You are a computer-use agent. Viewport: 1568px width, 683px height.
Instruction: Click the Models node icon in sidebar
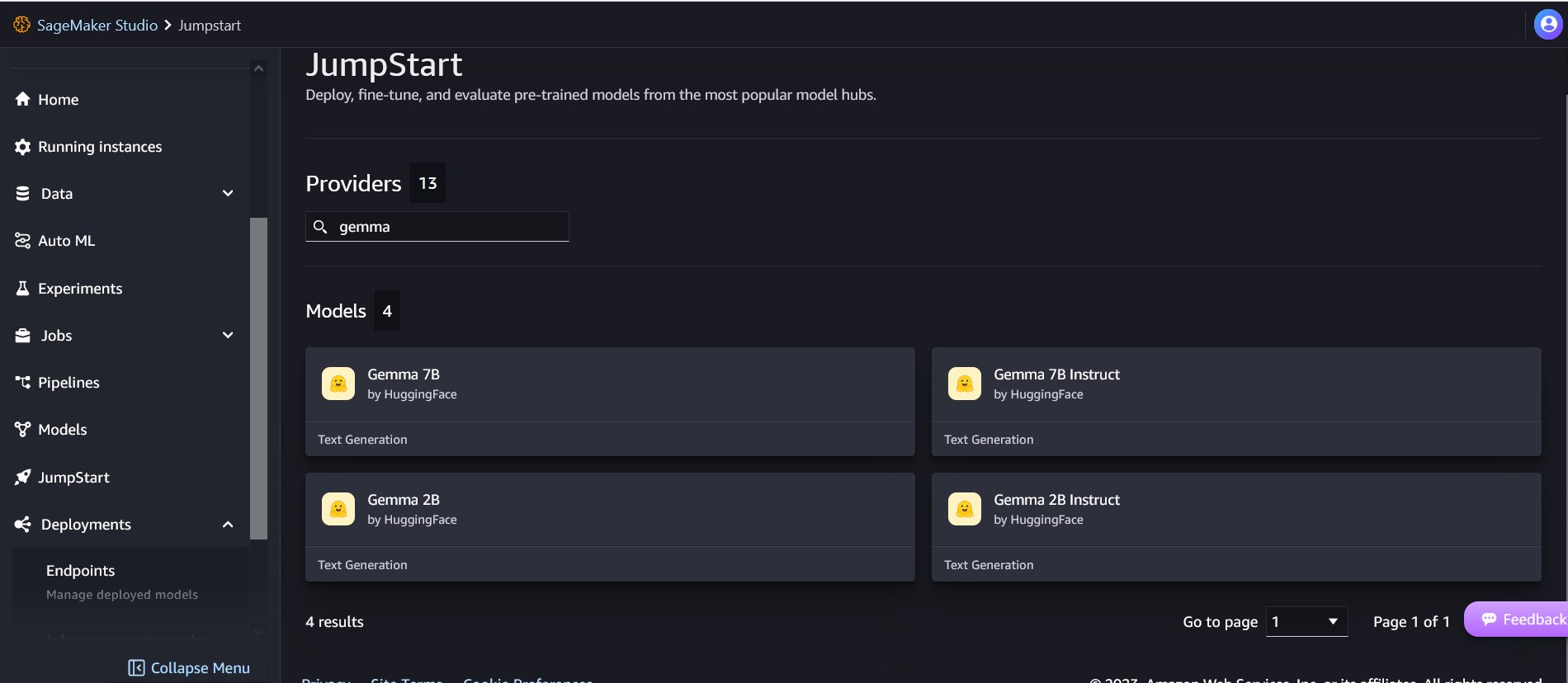coord(23,430)
